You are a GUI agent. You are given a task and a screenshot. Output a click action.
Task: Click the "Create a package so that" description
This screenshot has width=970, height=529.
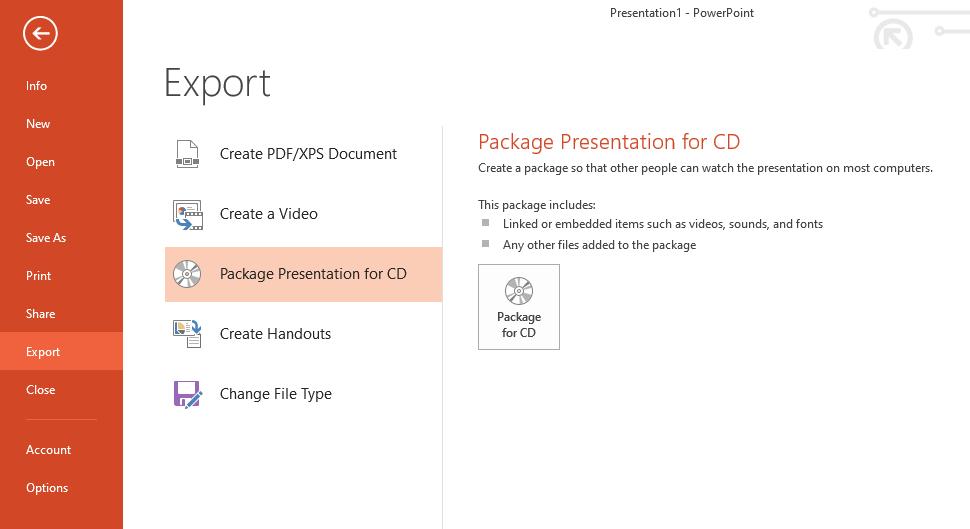[x=705, y=168]
